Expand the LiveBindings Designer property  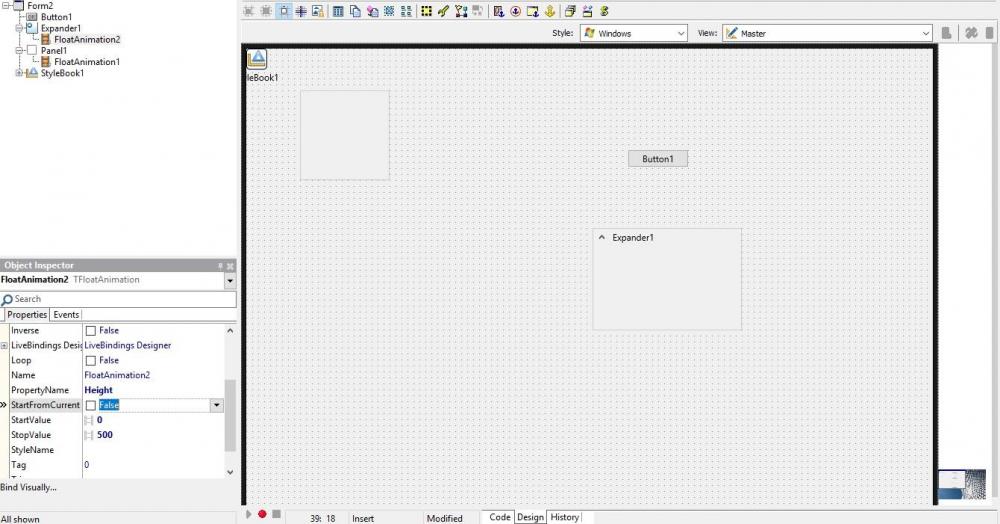4,346
